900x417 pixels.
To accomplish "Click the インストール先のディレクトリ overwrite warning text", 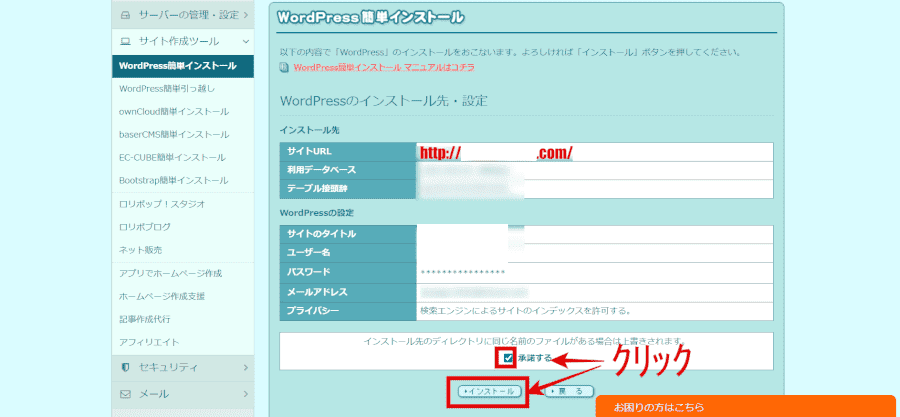I will [x=525, y=341].
